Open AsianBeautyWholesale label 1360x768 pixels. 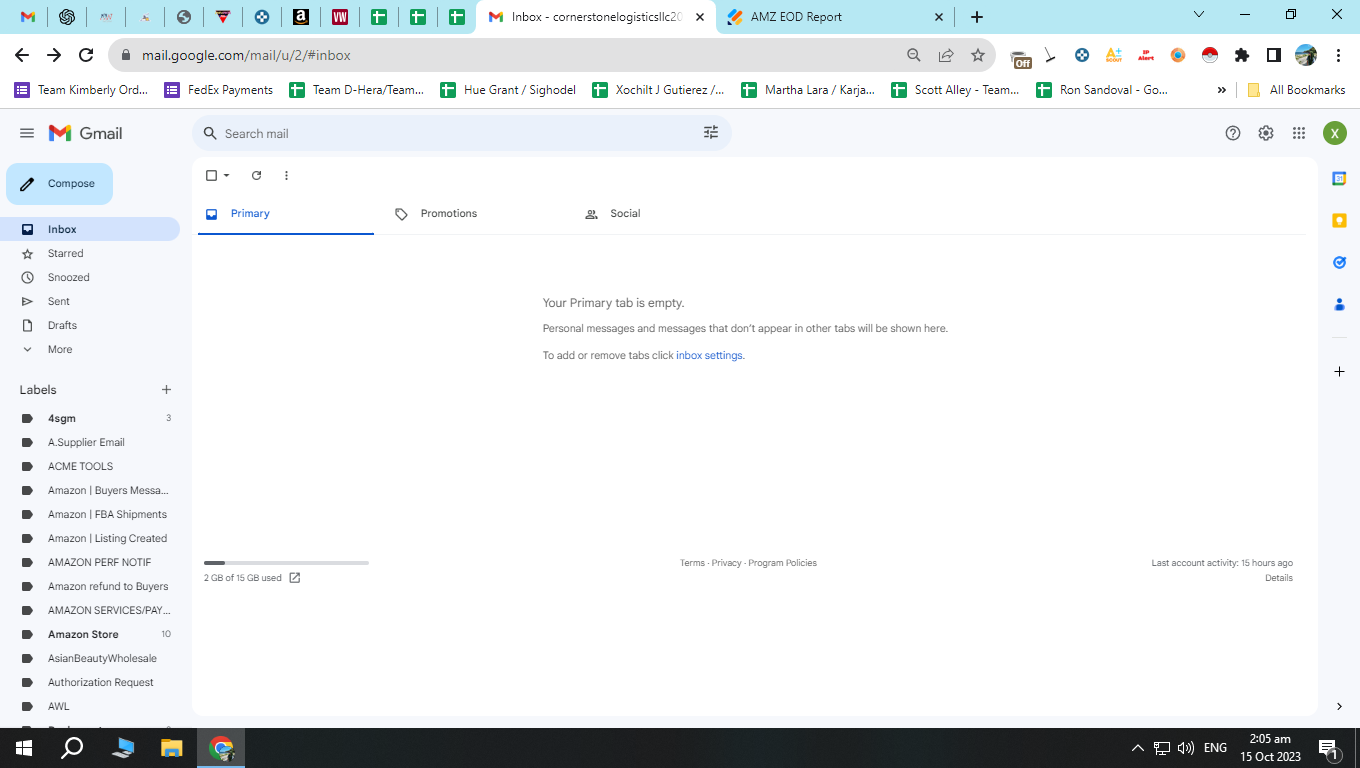click(x=90, y=658)
